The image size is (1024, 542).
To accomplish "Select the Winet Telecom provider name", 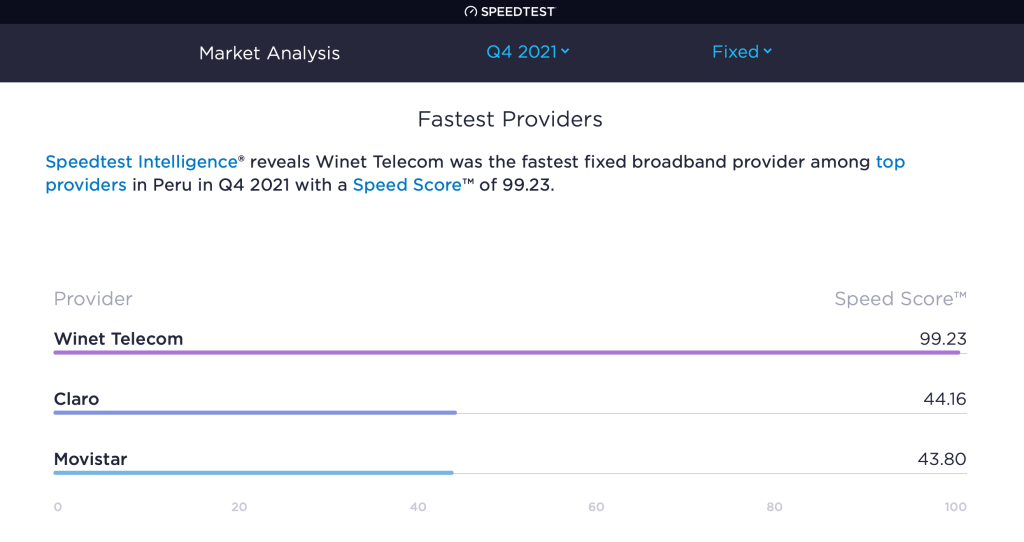I will point(118,339).
